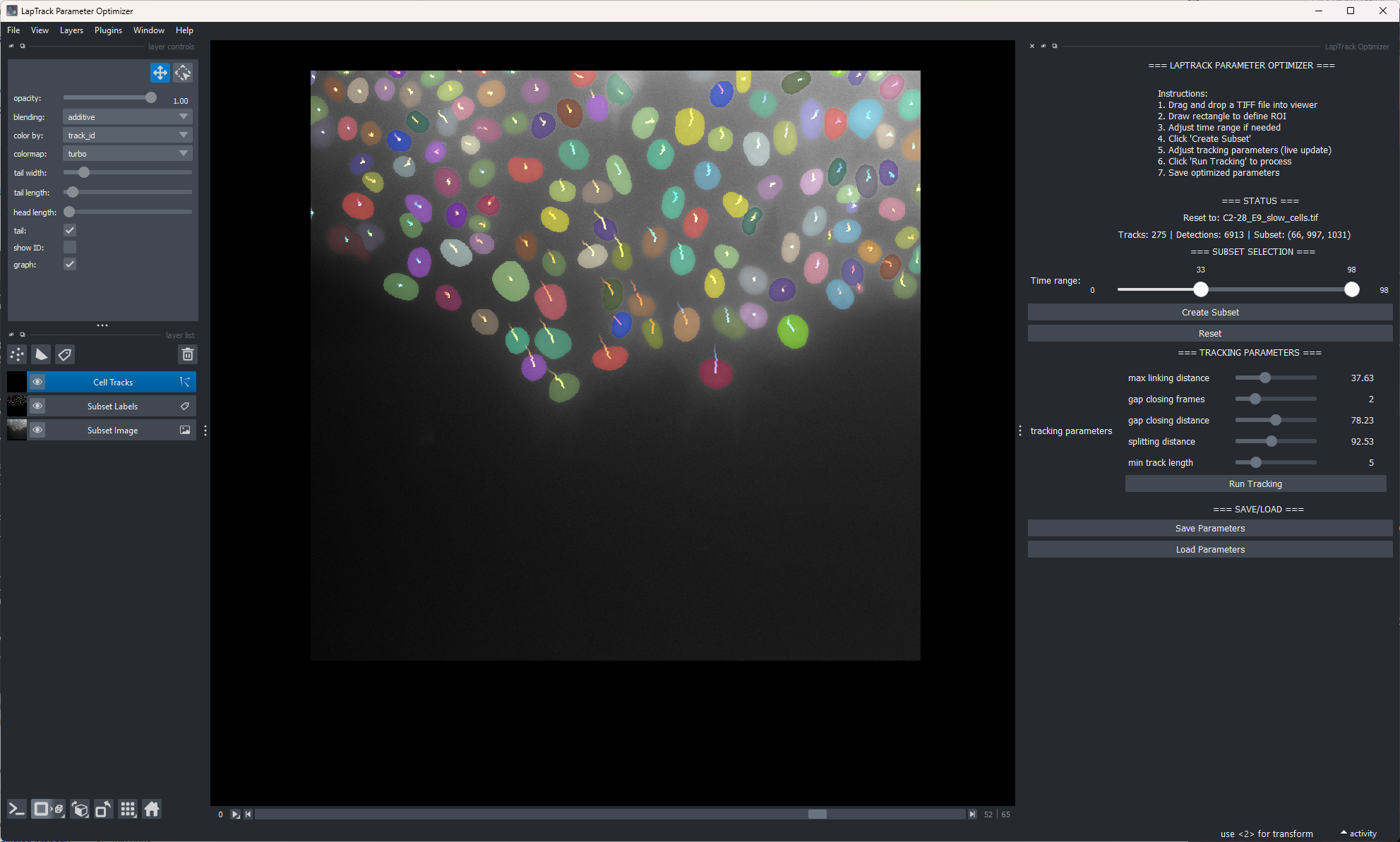Open the Plugins menu
The height and width of the screenshot is (842, 1400).
pos(108,30)
